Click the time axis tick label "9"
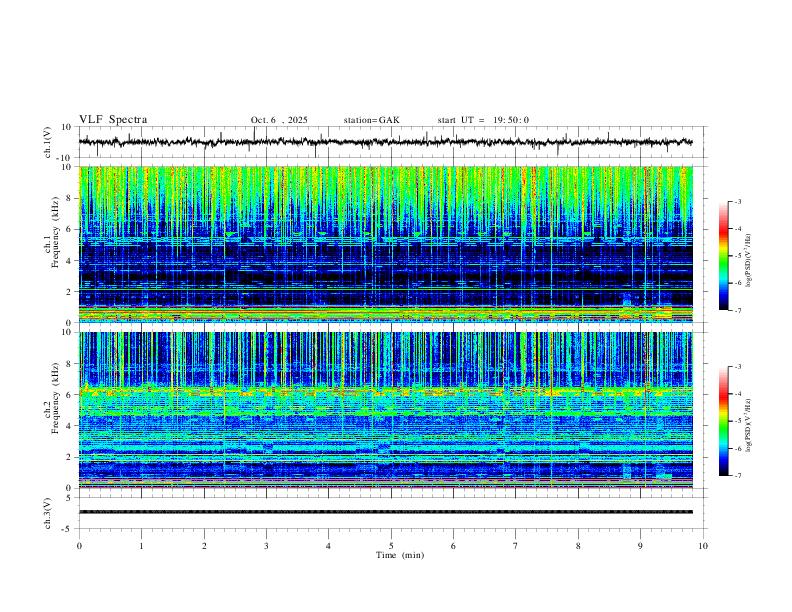The image size is (792, 612). (640, 546)
